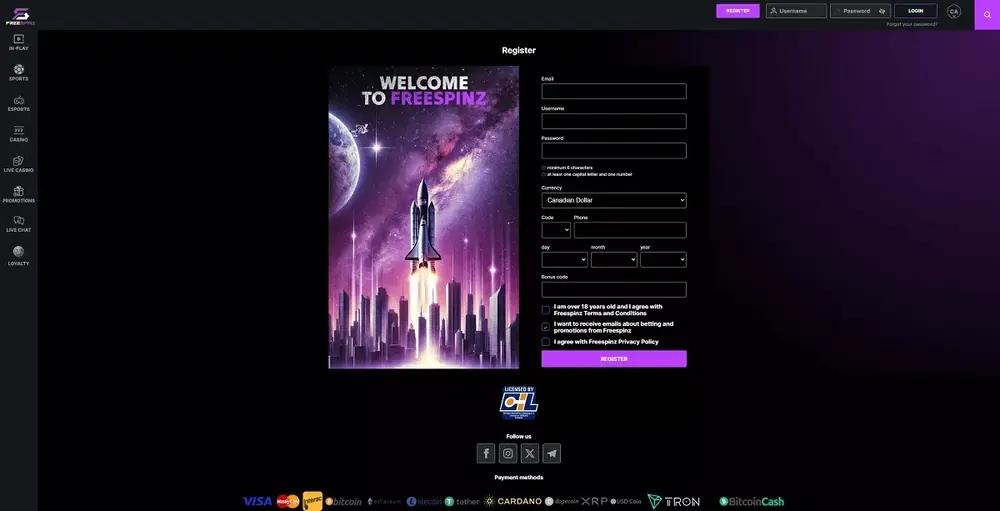This screenshot has height=511, width=1000.
Task: Click the XRP payment logo
Action: coord(594,501)
